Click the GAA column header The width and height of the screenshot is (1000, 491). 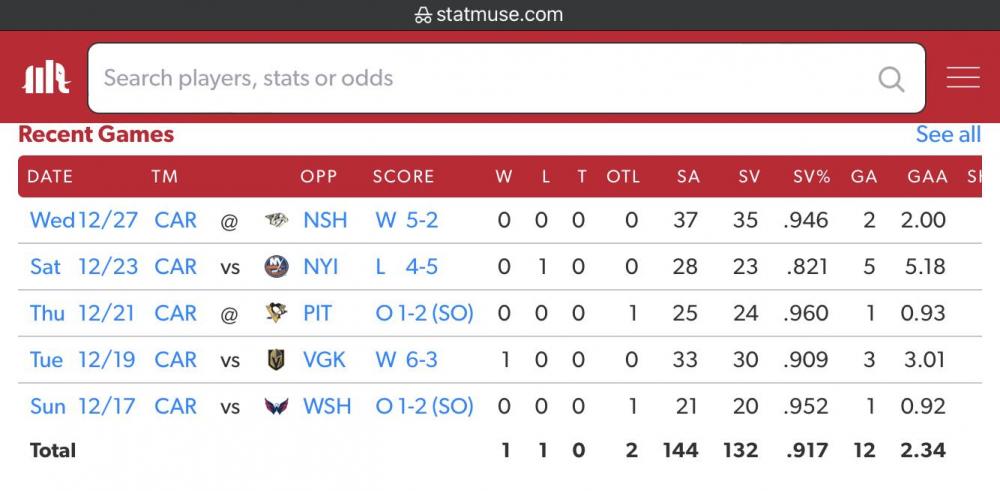click(x=927, y=177)
